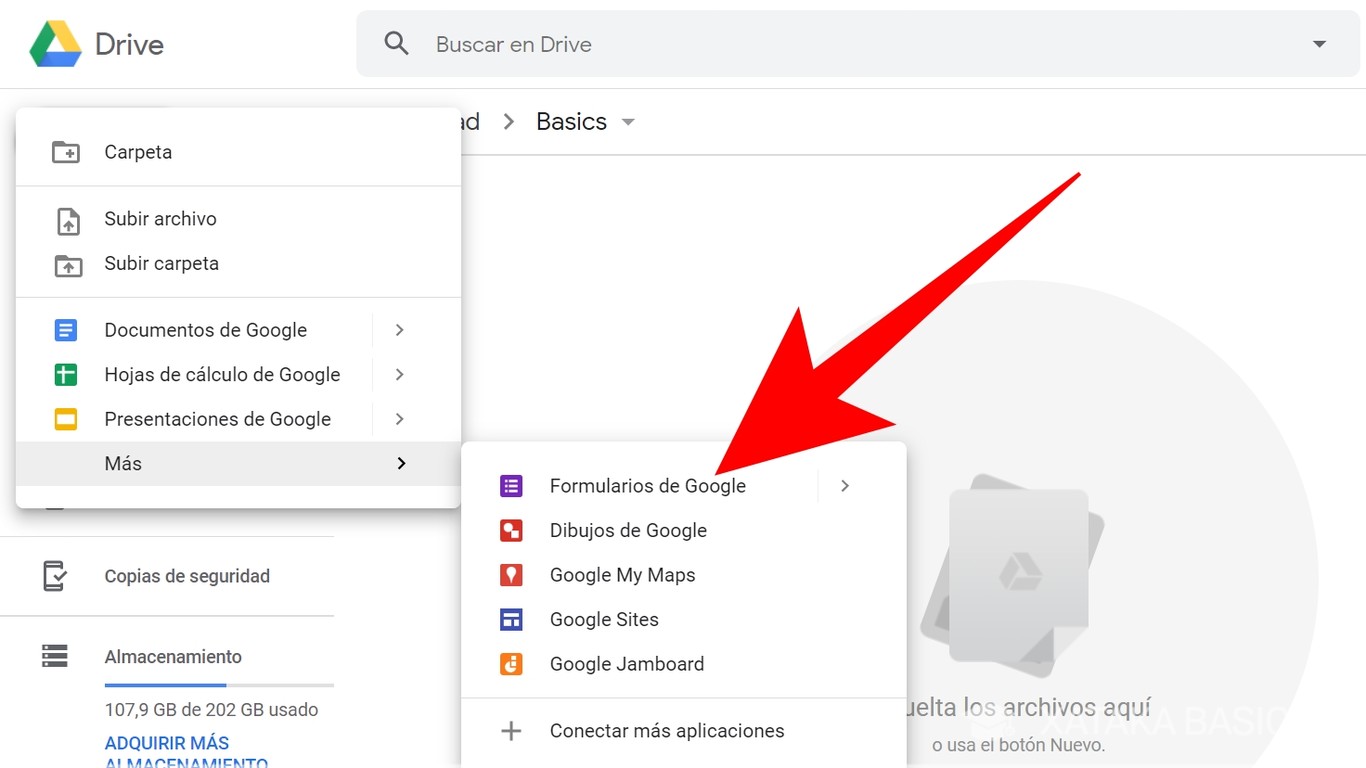Click the yellow Google Slides icon
This screenshot has width=1366, height=768.
coord(66,419)
